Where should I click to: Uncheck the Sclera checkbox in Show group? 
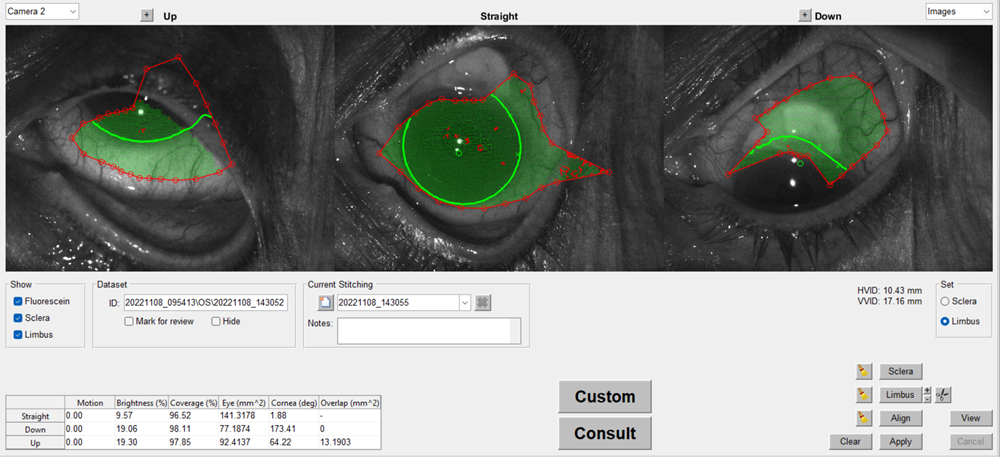[x=18, y=318]
